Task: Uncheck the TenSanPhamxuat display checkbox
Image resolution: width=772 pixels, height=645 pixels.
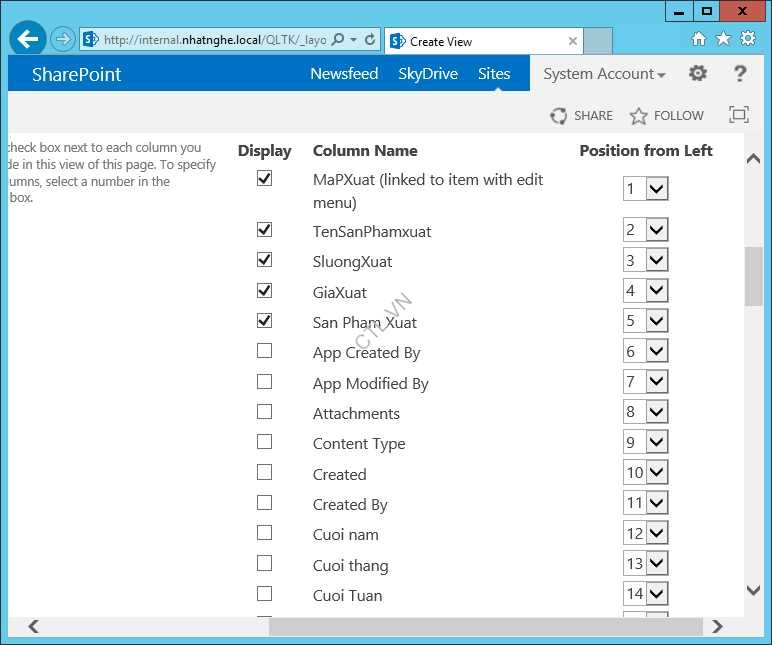Action: (x=264, y=230)
